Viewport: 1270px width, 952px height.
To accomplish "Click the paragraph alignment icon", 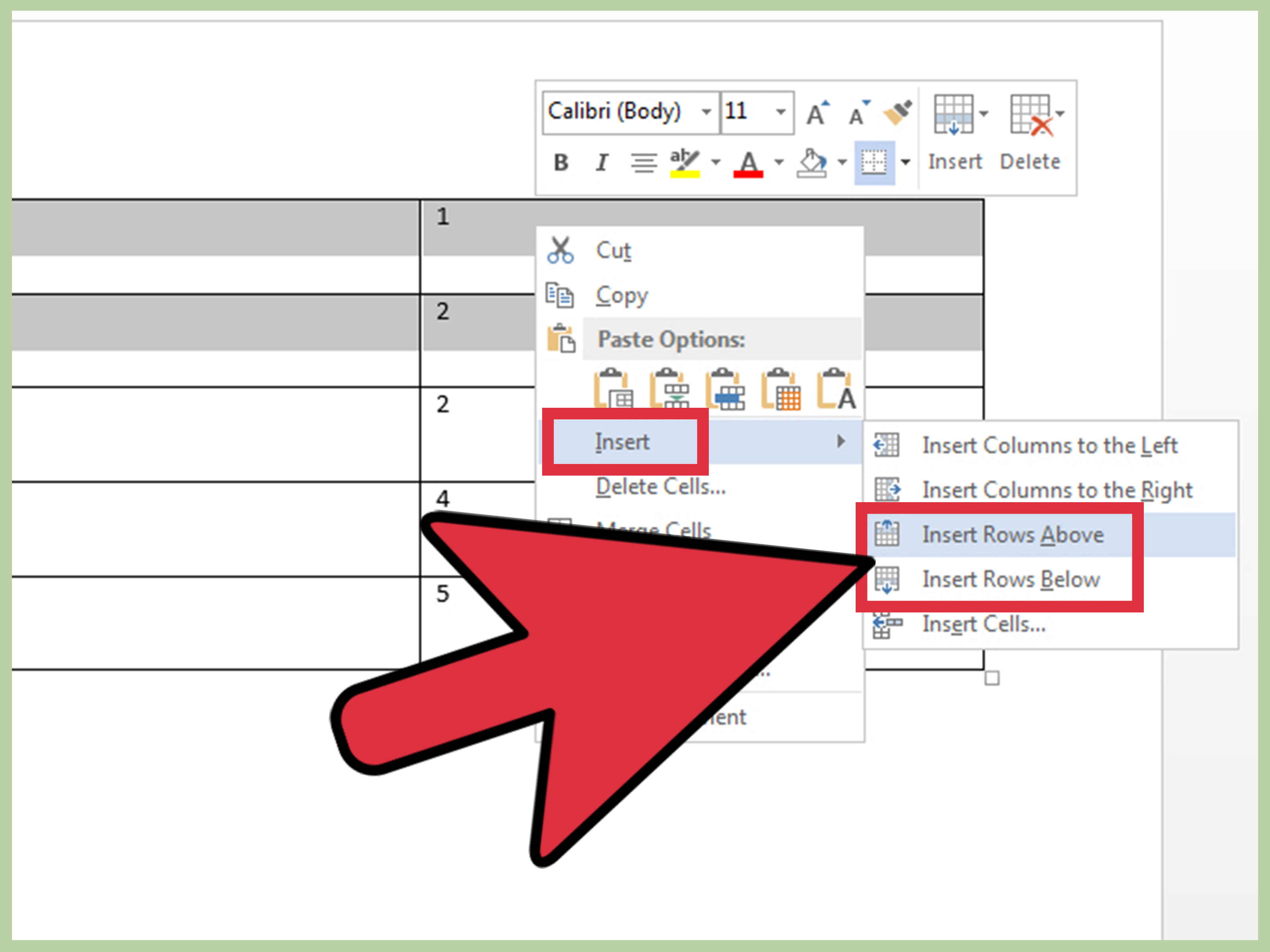I will tap(644, 162).
